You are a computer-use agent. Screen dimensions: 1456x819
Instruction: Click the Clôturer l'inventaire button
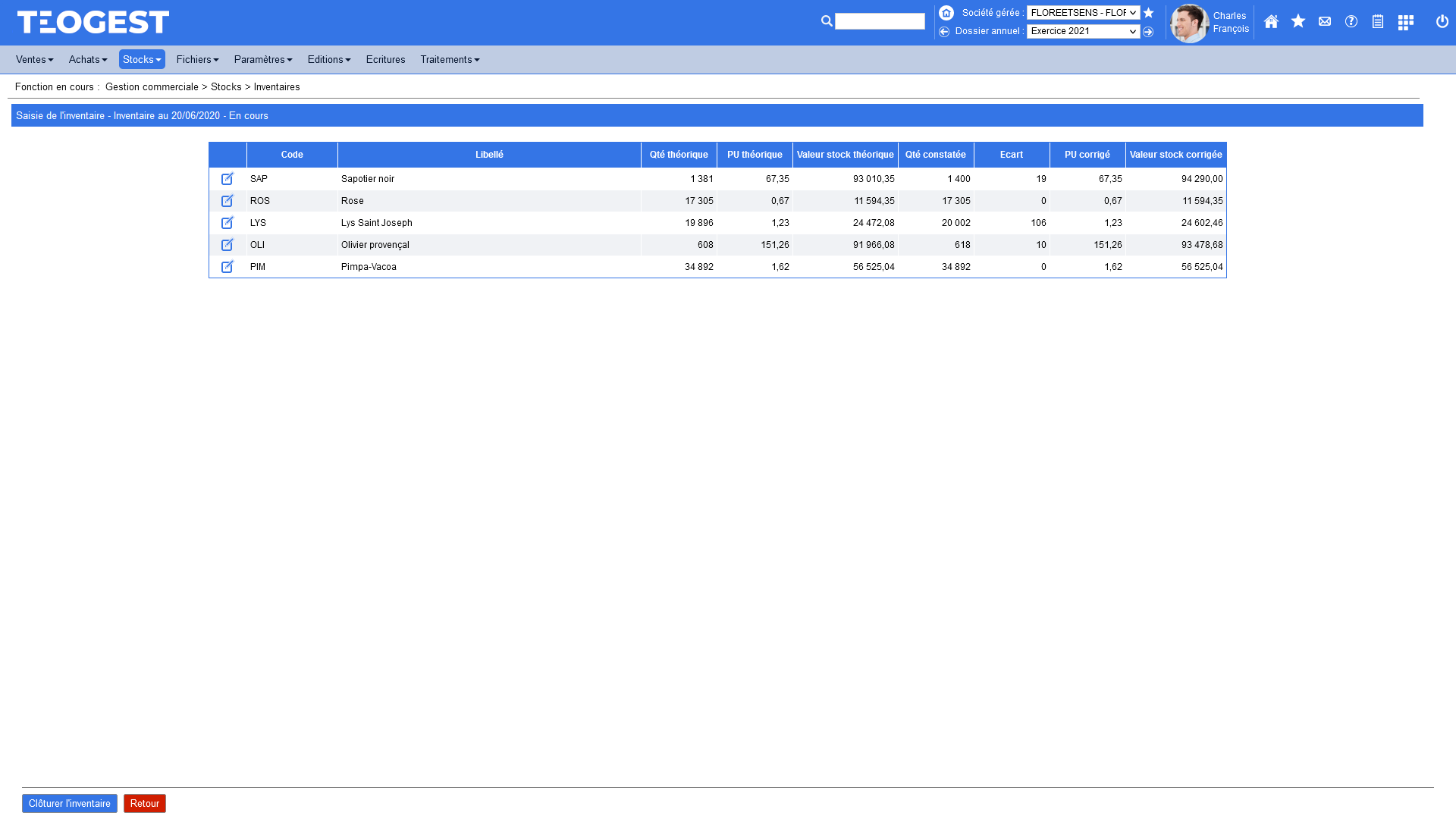(x=69, y=804)
